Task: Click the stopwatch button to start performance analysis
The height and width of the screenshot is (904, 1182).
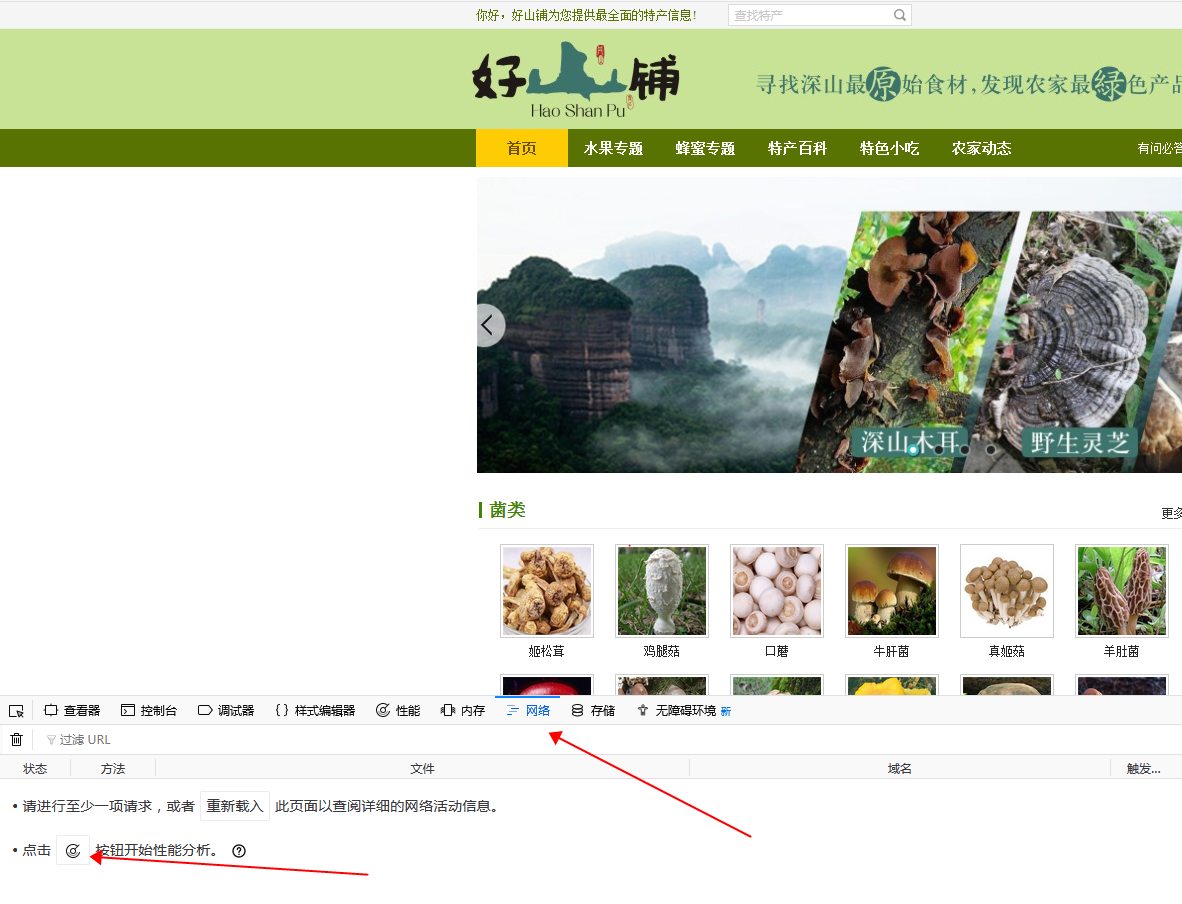Action: coord(73,851)
